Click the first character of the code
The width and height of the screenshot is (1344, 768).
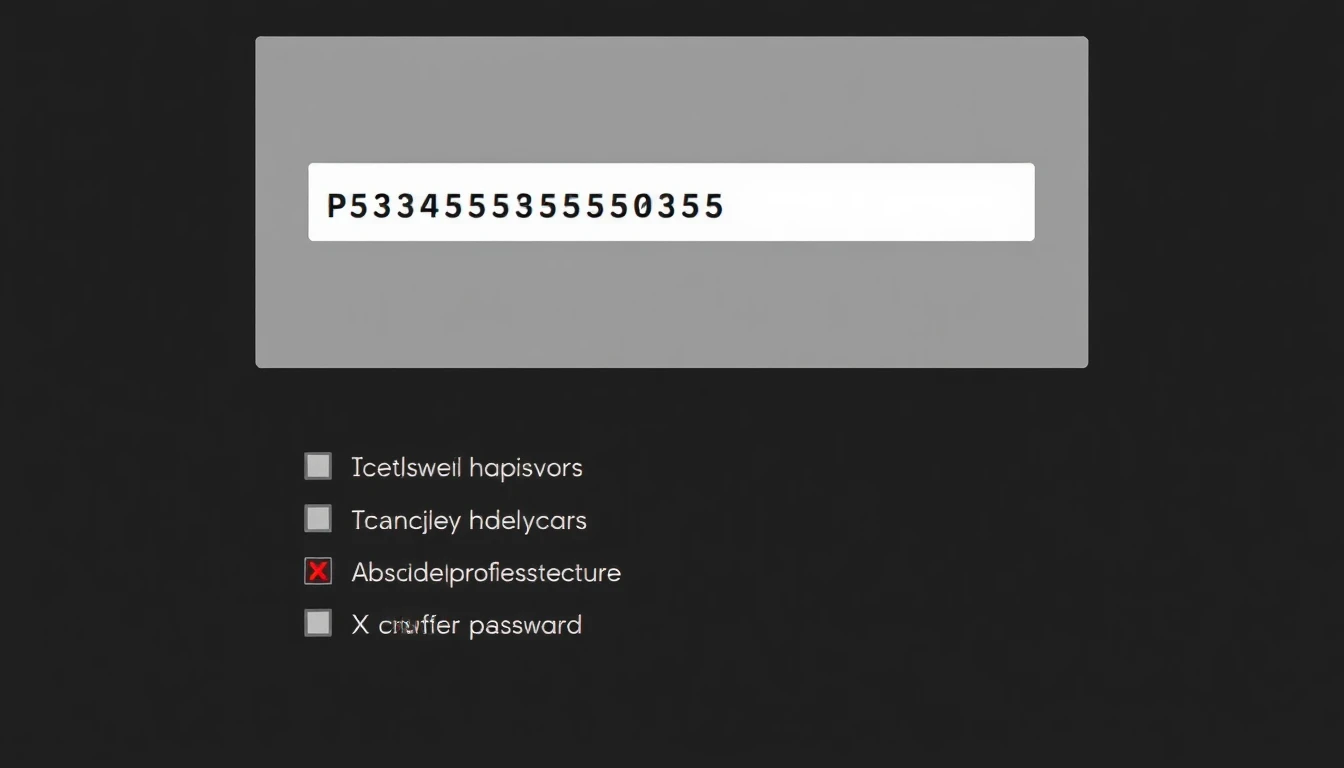click(335, 204)
